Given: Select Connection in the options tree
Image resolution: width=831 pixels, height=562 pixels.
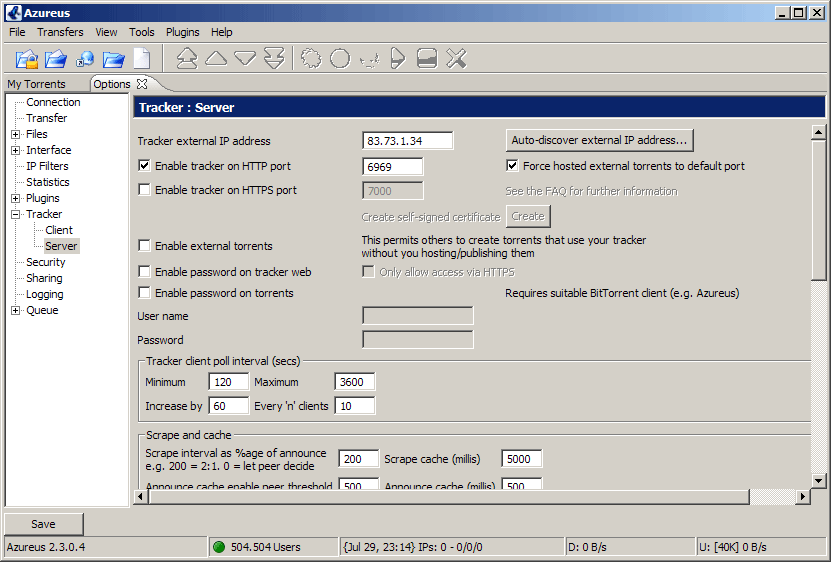Looking at the screenshot, I should coord(53,102).
